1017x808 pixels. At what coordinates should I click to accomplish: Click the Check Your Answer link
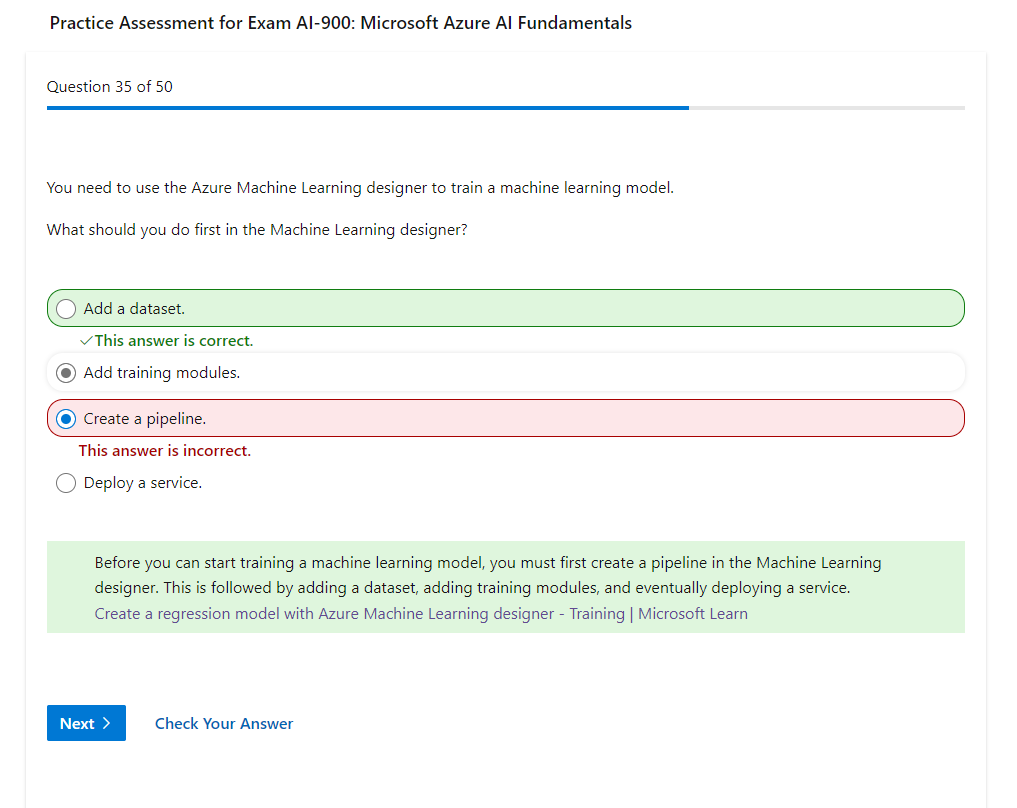pos(224,724)
